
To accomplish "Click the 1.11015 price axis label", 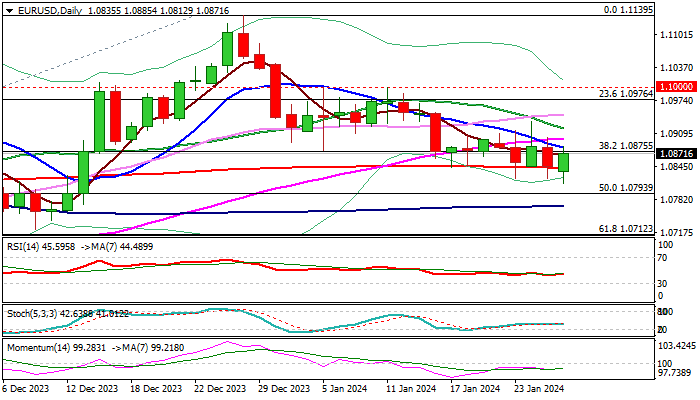I will point(679,35).
